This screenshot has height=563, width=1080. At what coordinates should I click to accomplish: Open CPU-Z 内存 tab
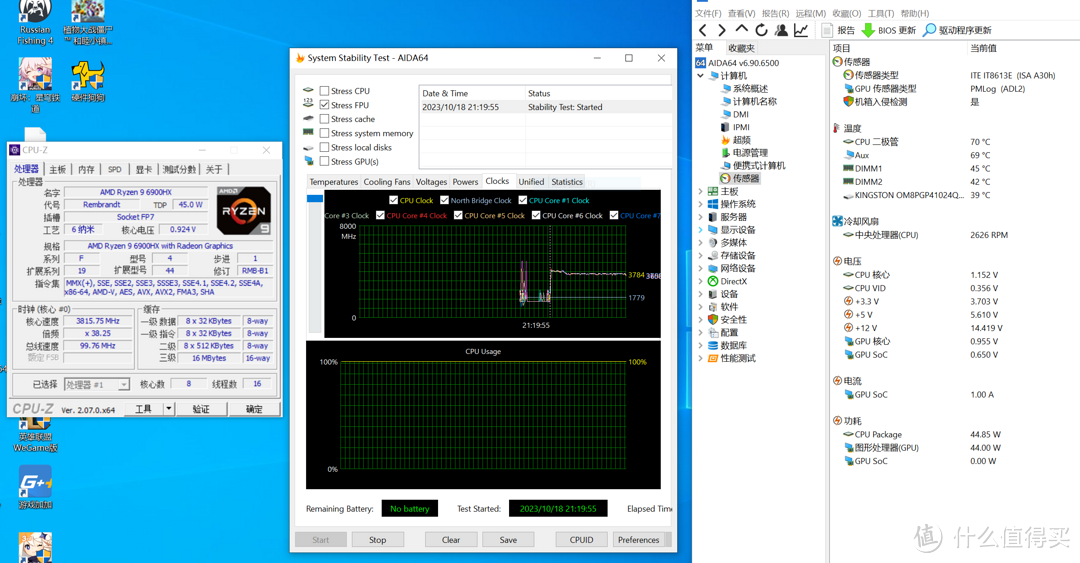click(x=86, y=170)
